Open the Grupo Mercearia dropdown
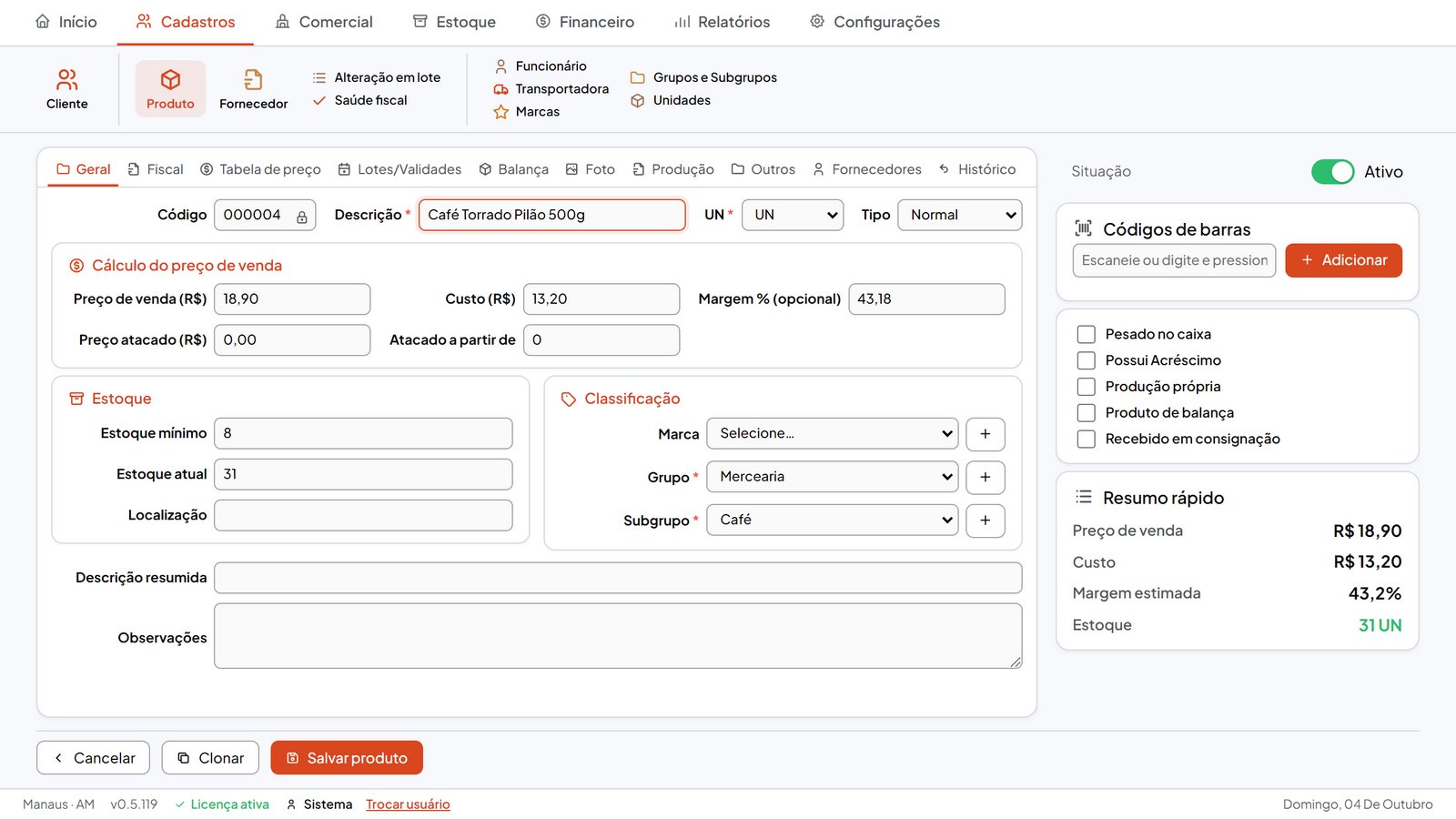The width and height of the screenshot is (1456, 819). [x=833, y=477]
